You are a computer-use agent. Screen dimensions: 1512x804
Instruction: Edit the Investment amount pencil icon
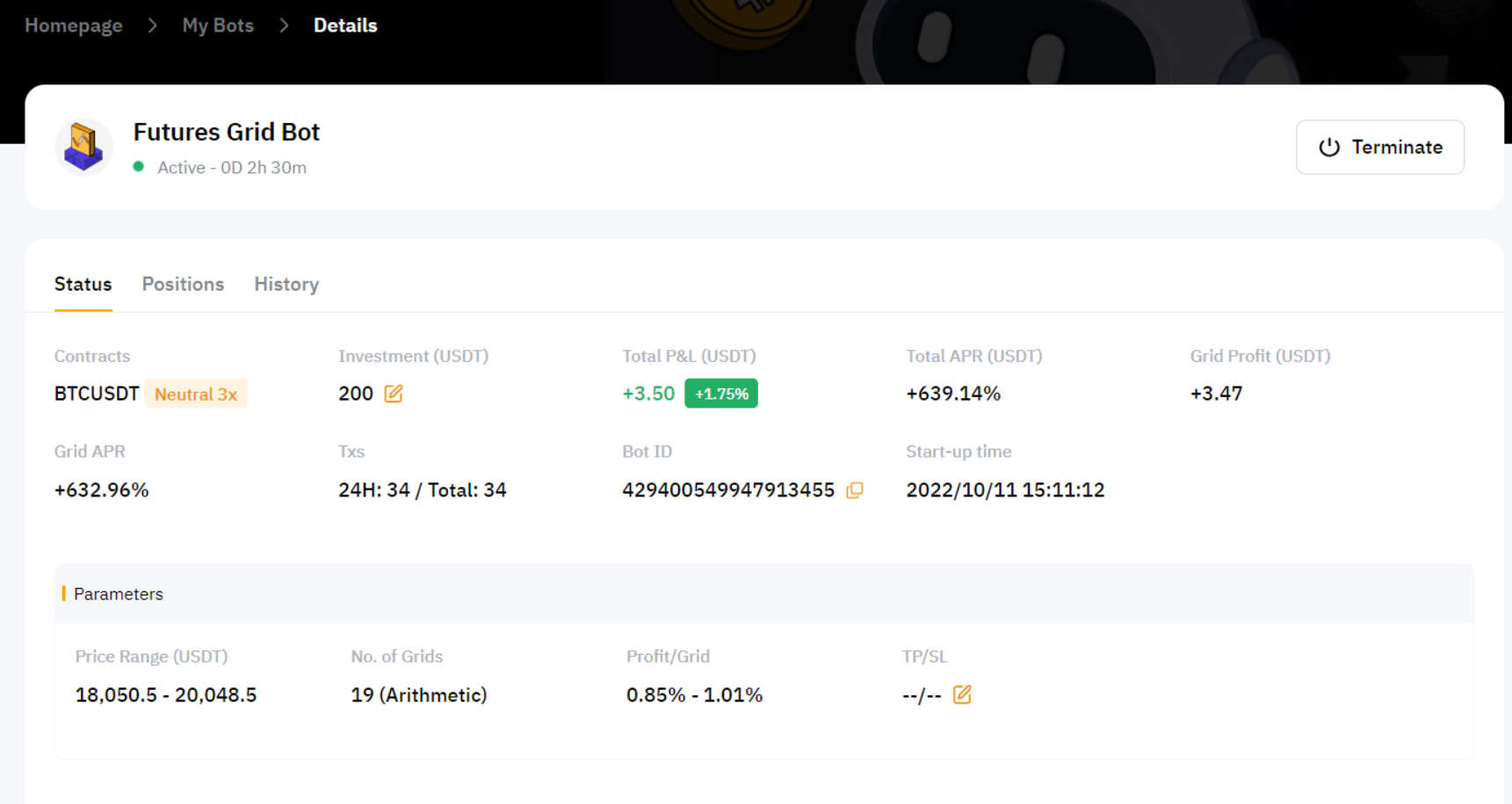(x=394, y=394)
